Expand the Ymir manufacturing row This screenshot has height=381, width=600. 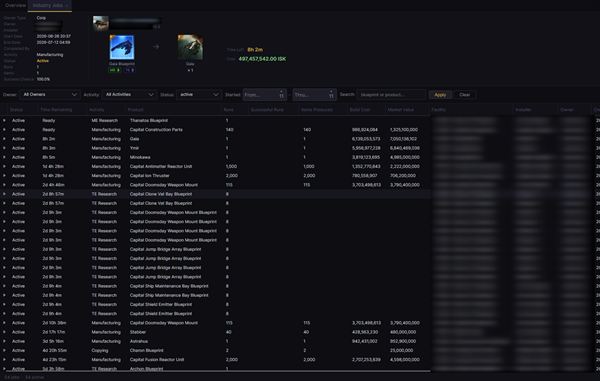(x=4, y=148)
